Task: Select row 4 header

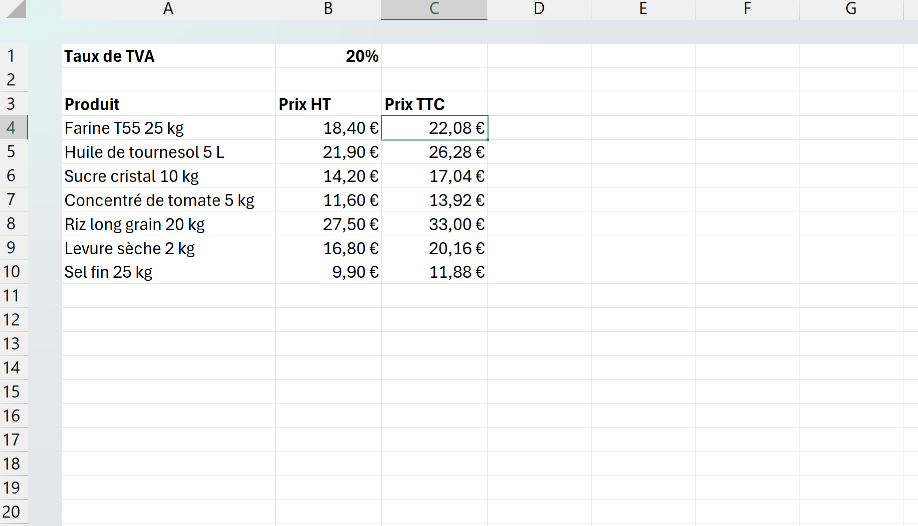Action: [14, 128]
